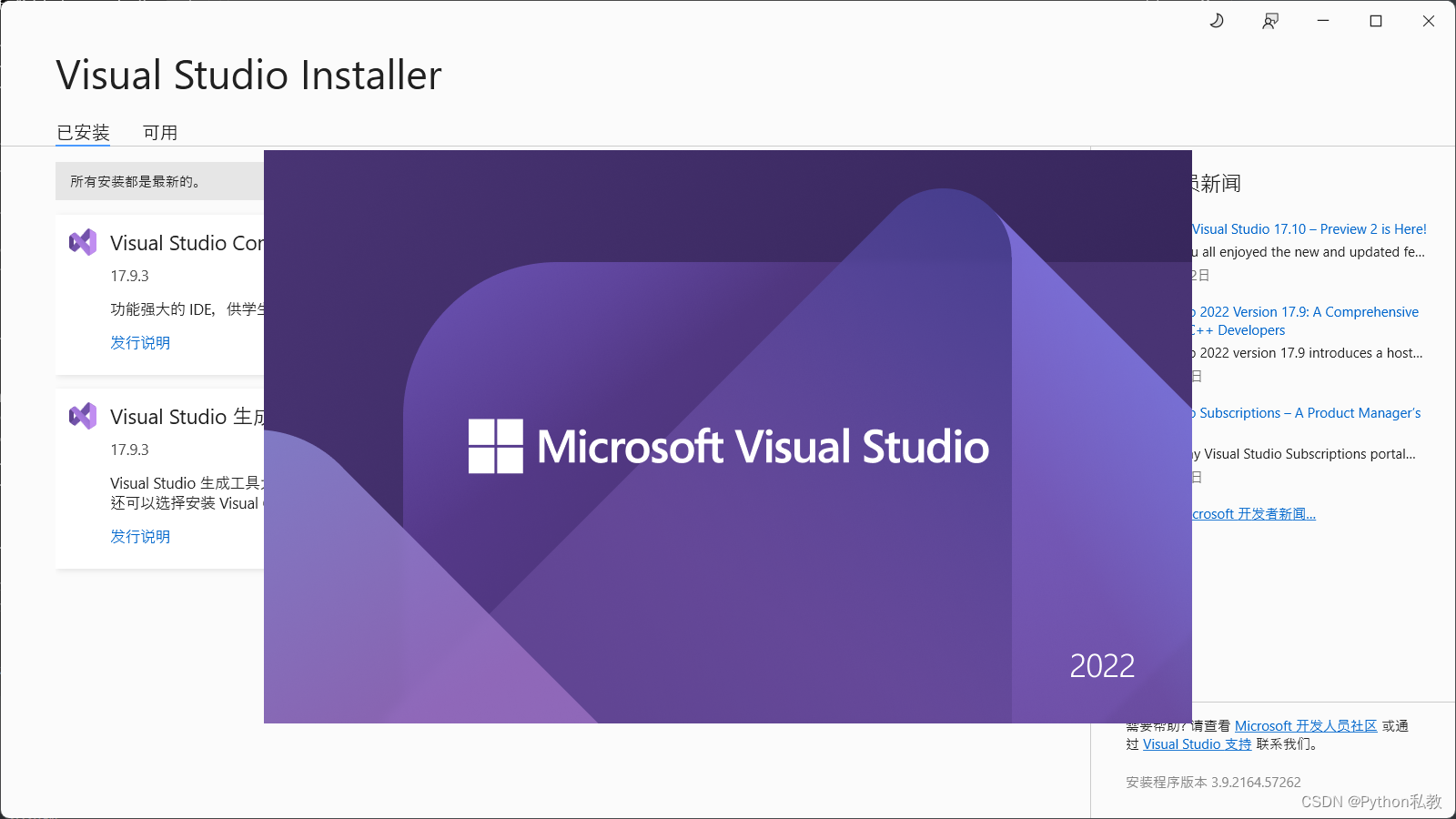Click news summary '2022 version 17.9 introduces a host'

click(x=1308, y=353)
